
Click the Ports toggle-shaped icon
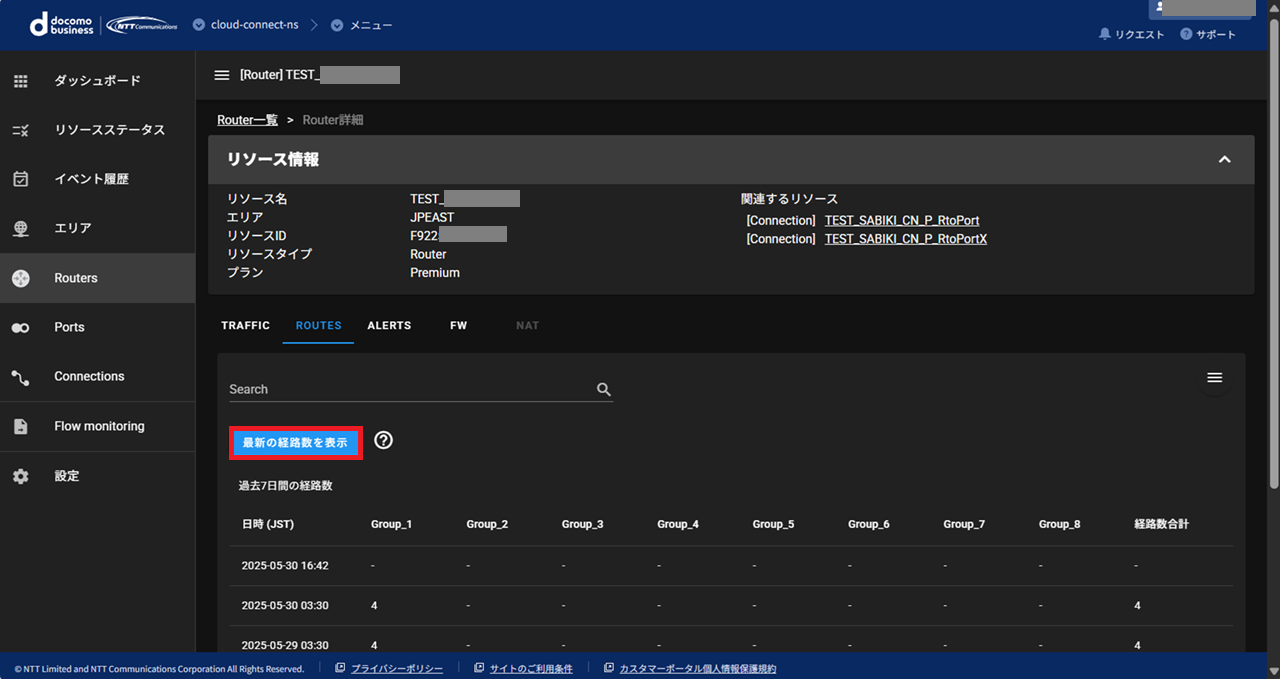pos(21,328)
